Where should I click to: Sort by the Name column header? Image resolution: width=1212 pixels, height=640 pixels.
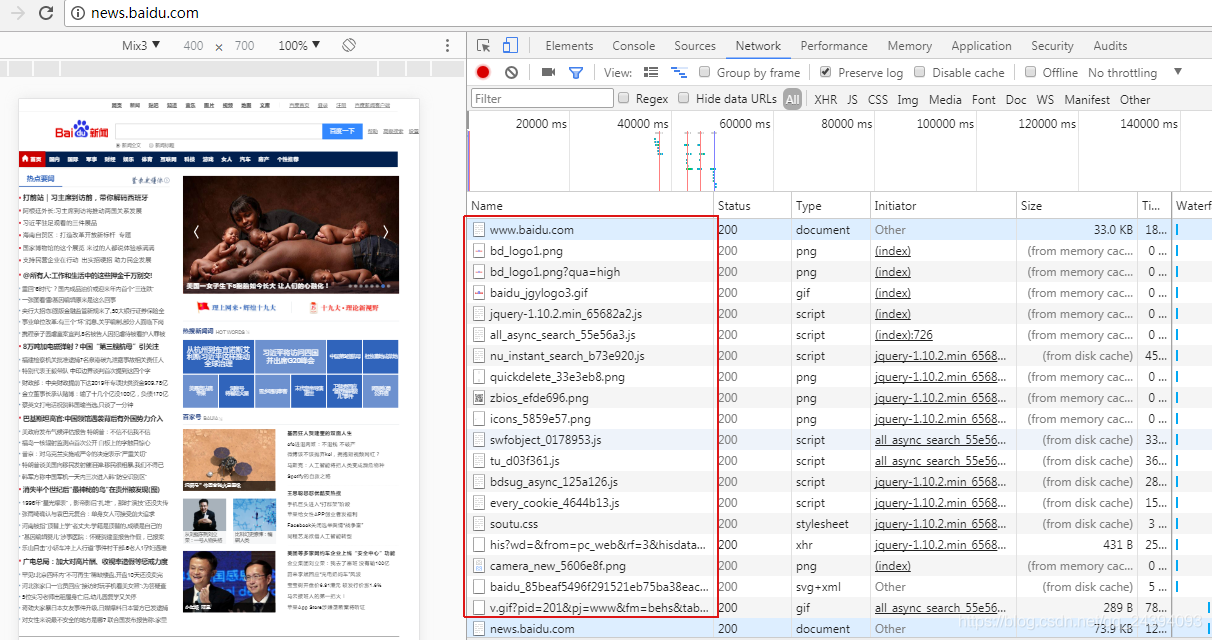[x=591, y=205]
